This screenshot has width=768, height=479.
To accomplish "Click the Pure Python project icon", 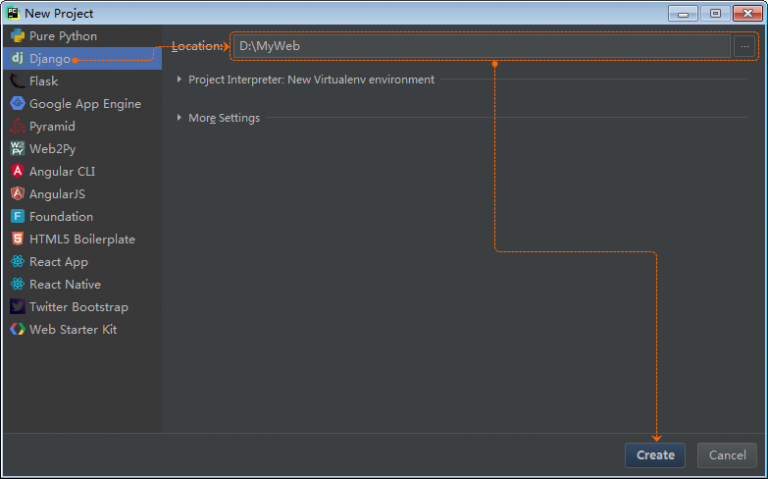I will pyautogui.click(x=17, y=36).
